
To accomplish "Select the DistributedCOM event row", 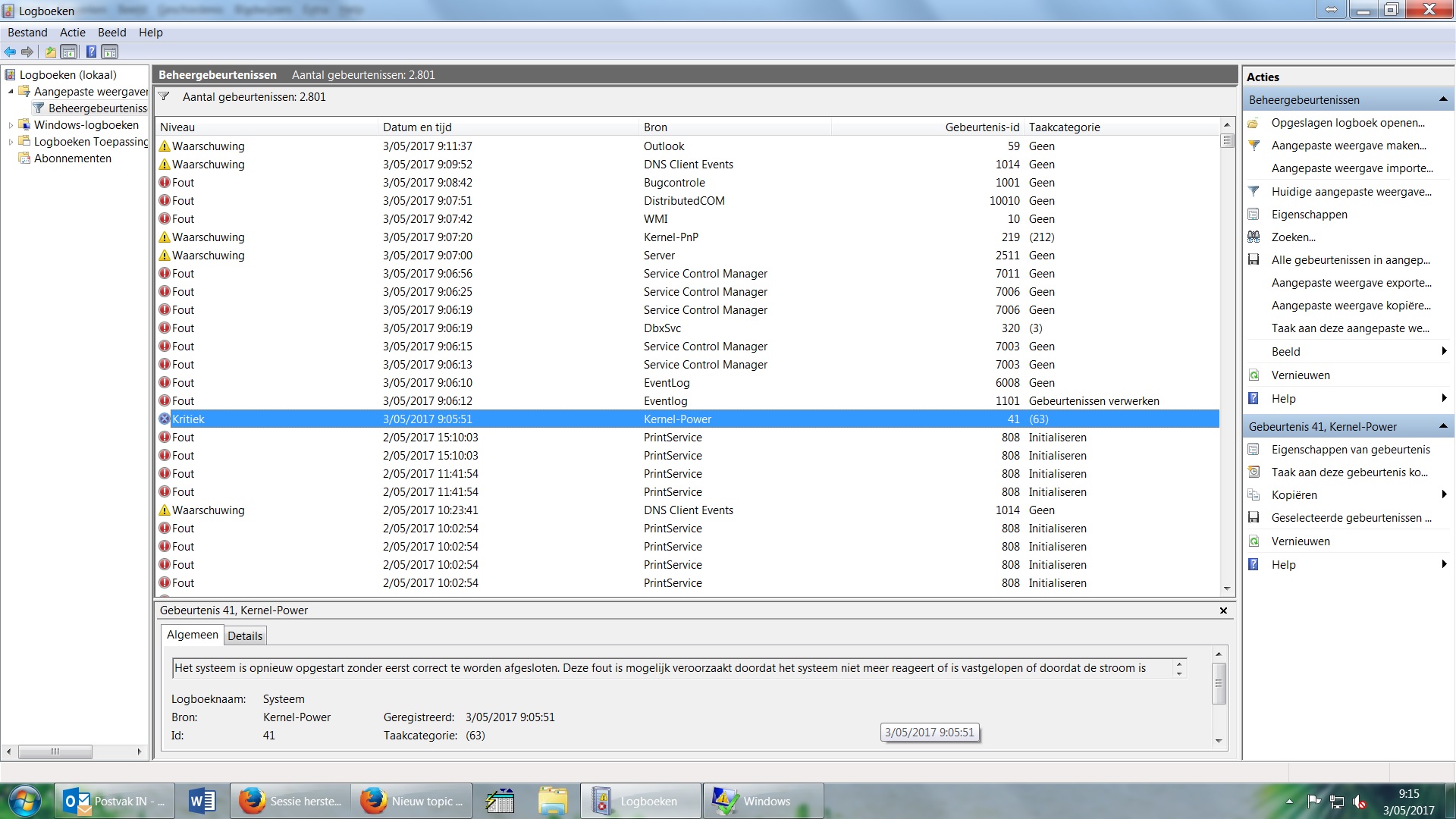I will (x=688, y=200).
